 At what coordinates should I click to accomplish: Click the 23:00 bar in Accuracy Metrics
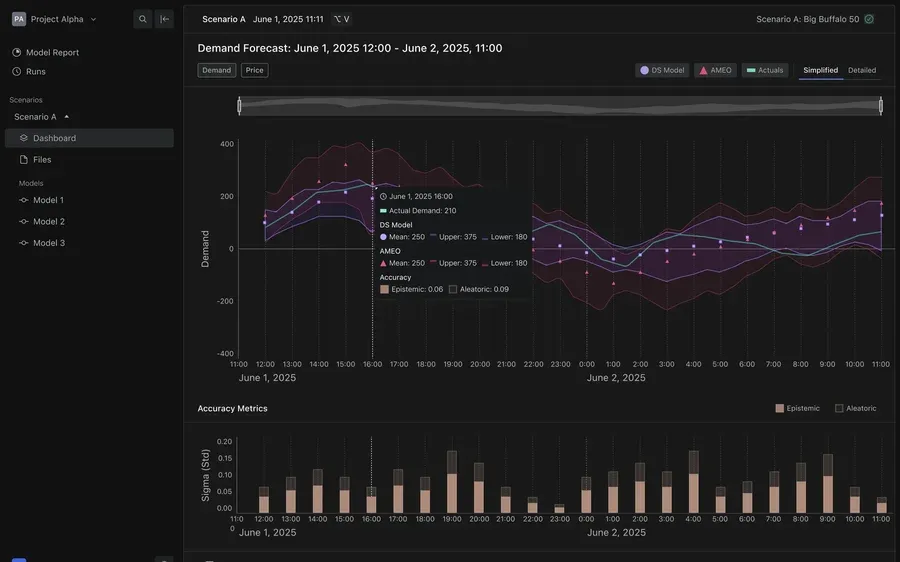tap(559, 509)
